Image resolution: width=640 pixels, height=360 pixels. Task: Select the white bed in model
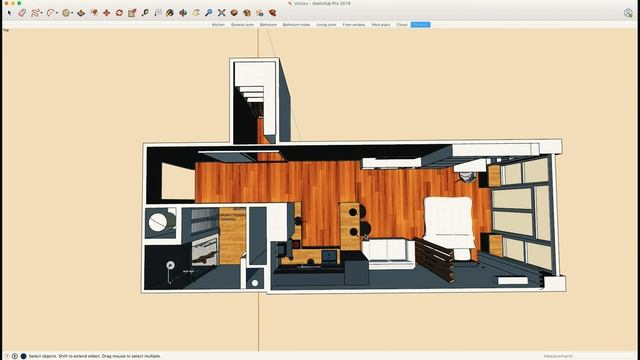pyautogui.click(x=449, y=223)
